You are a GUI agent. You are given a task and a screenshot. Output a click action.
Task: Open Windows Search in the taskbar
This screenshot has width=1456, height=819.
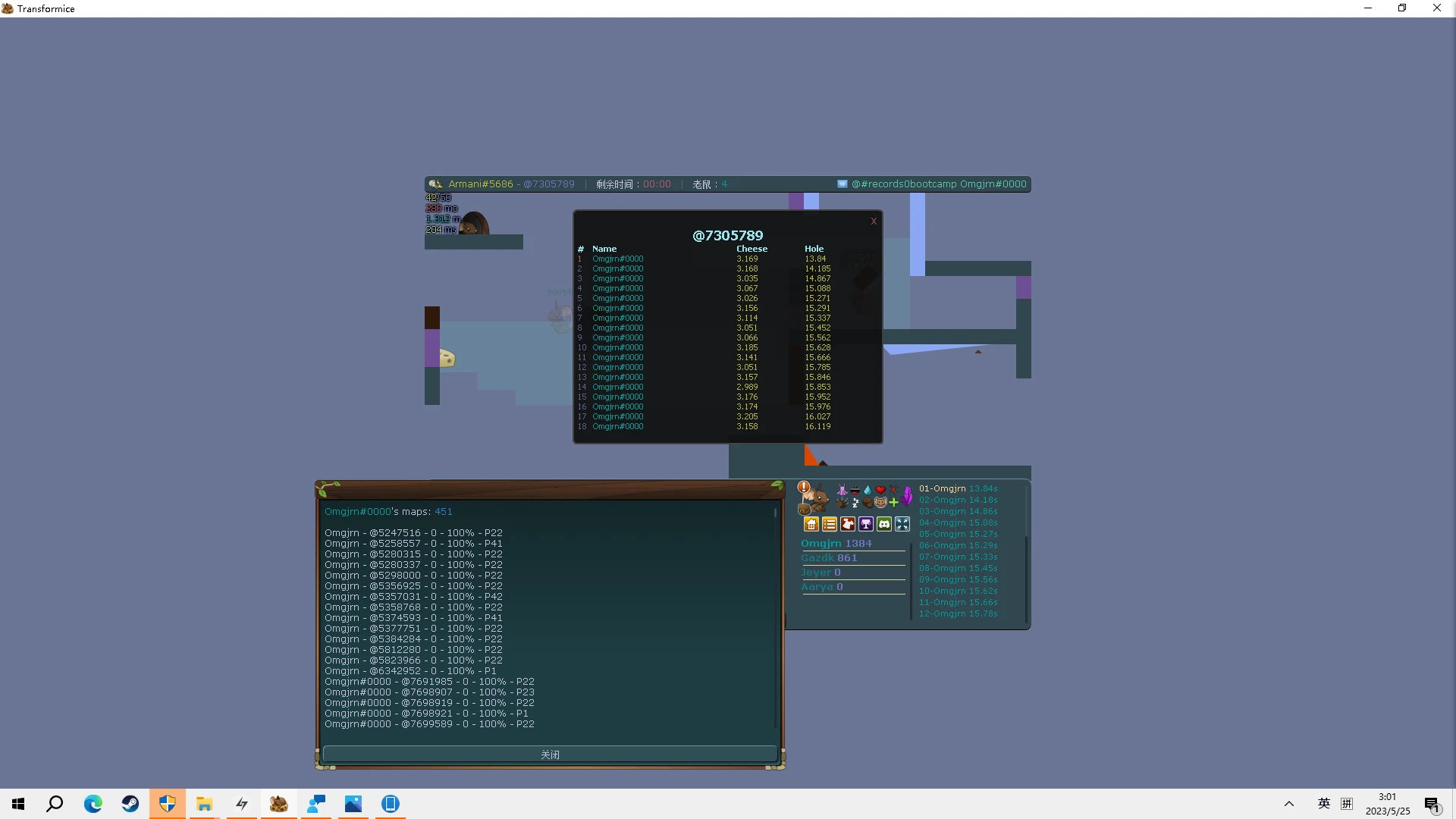tap(55, 804)
